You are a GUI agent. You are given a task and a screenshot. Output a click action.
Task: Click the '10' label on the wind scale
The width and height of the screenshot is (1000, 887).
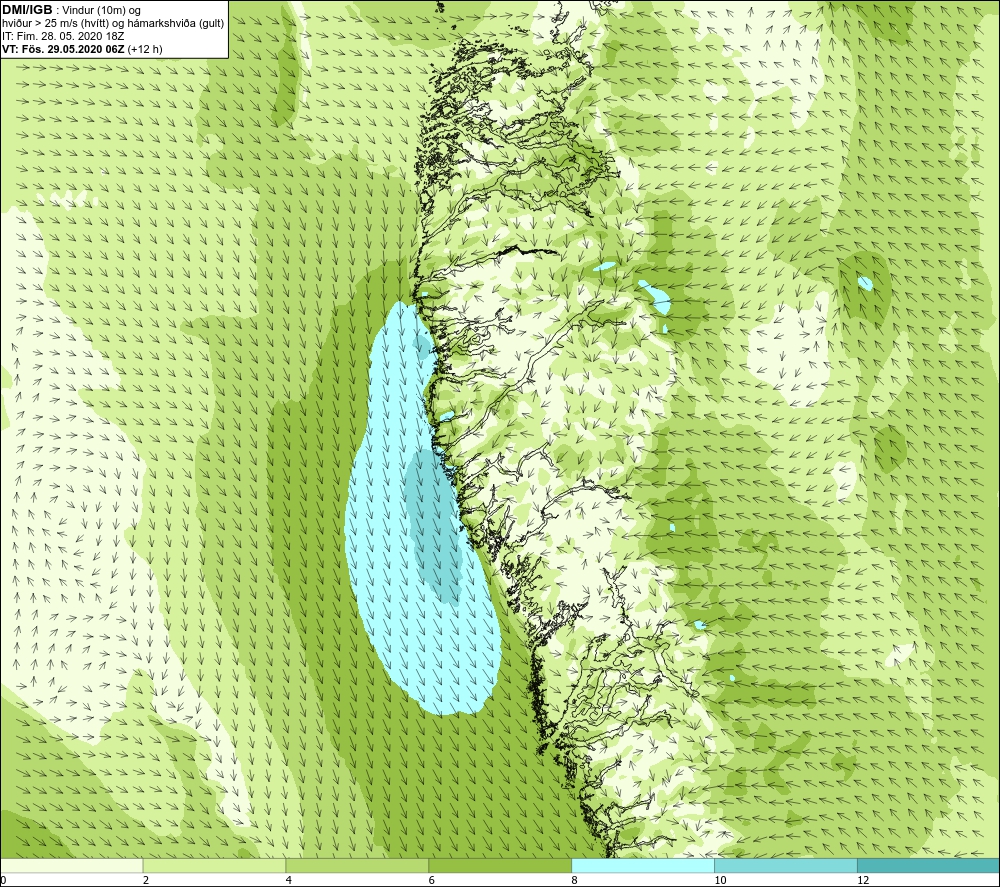click(720, 881)
